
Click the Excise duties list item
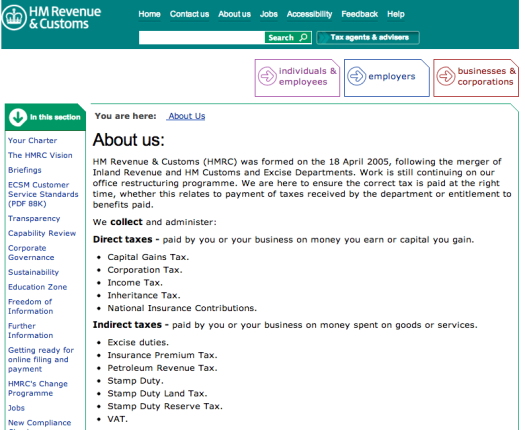(138, 343)
